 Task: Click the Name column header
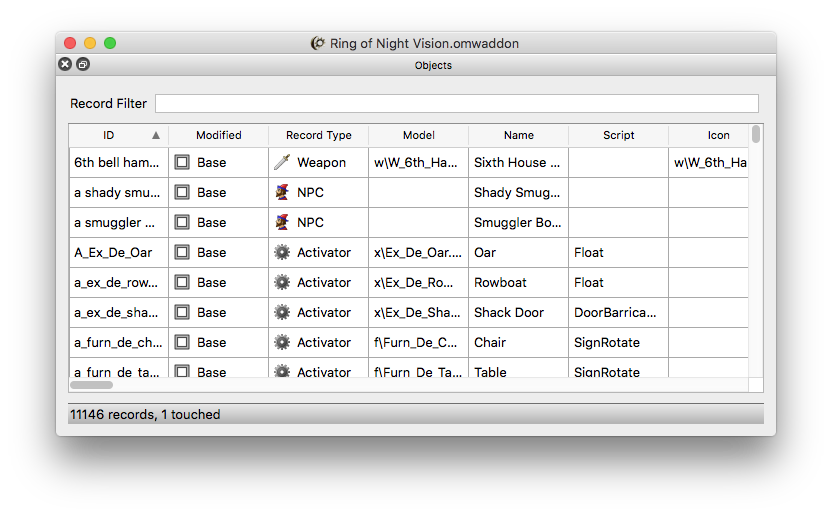[518, 135]
